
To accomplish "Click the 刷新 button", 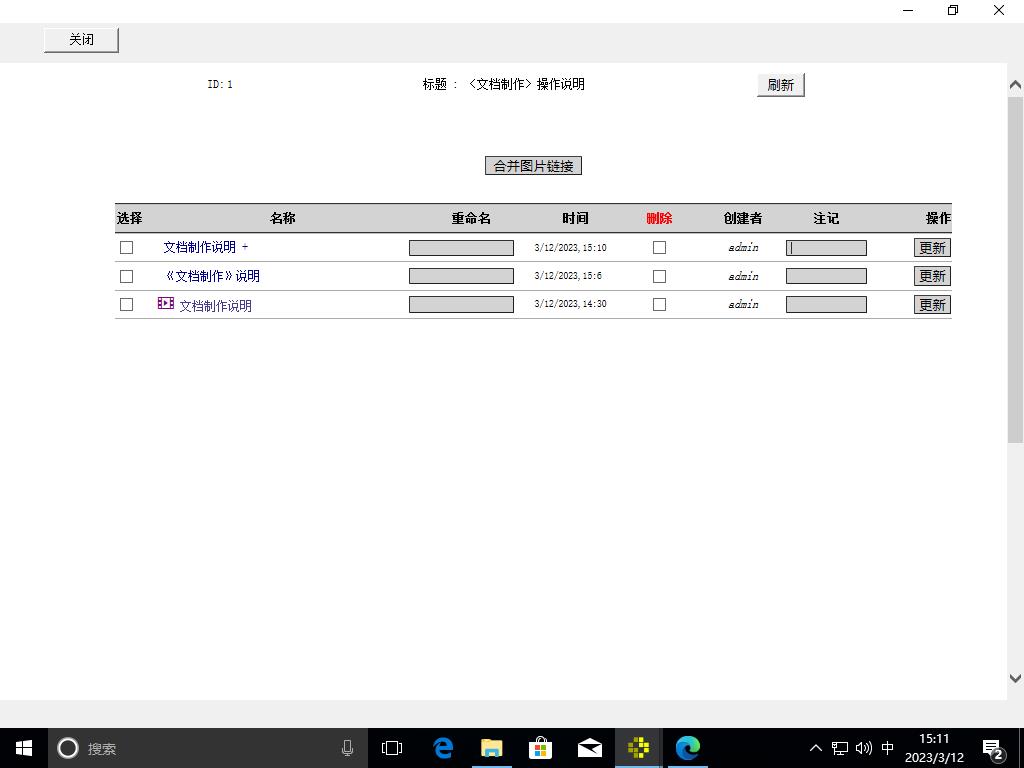I will [x=780, y=85].
